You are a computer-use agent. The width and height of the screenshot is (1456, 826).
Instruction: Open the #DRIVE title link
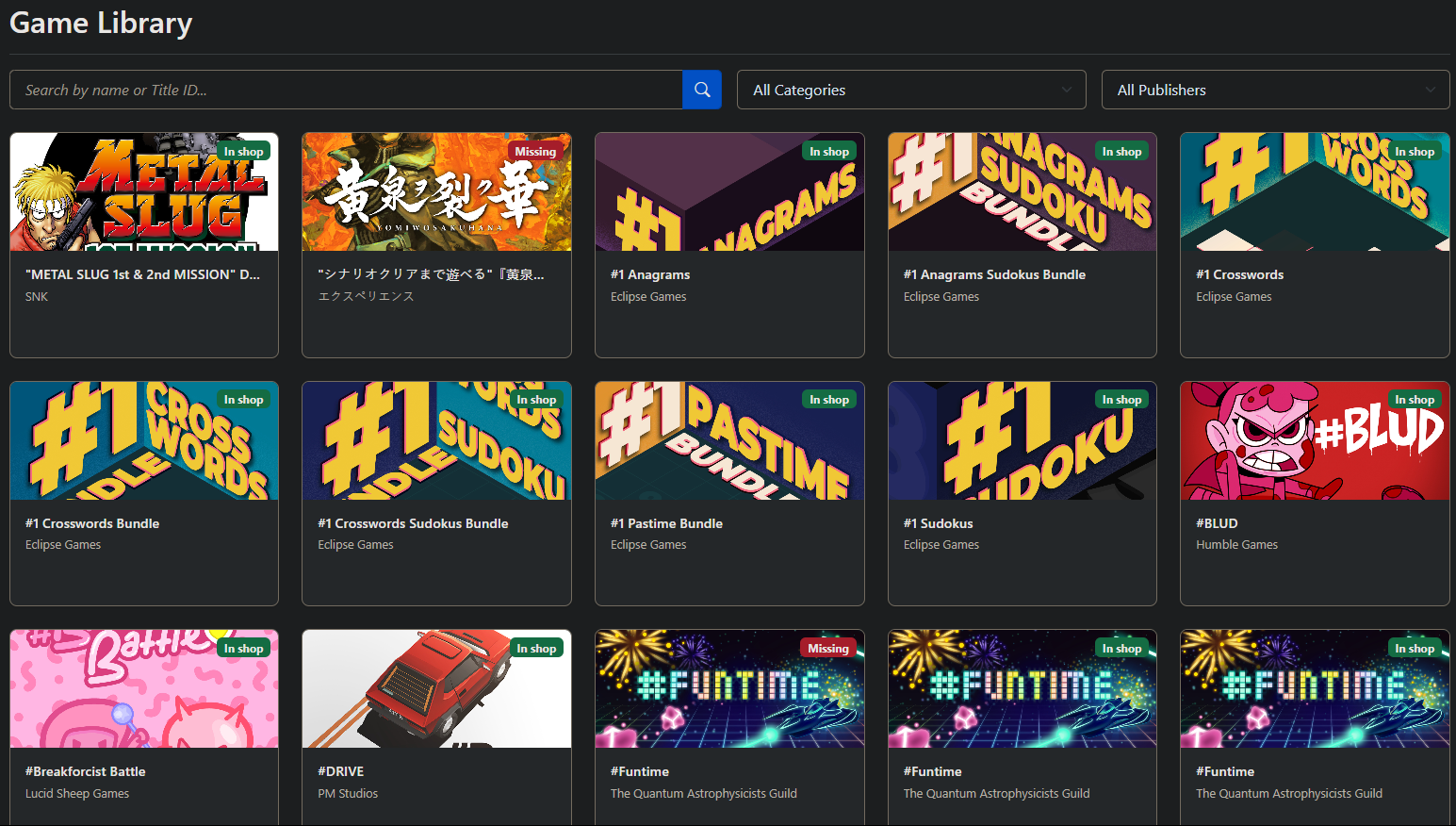click(340, 771)
